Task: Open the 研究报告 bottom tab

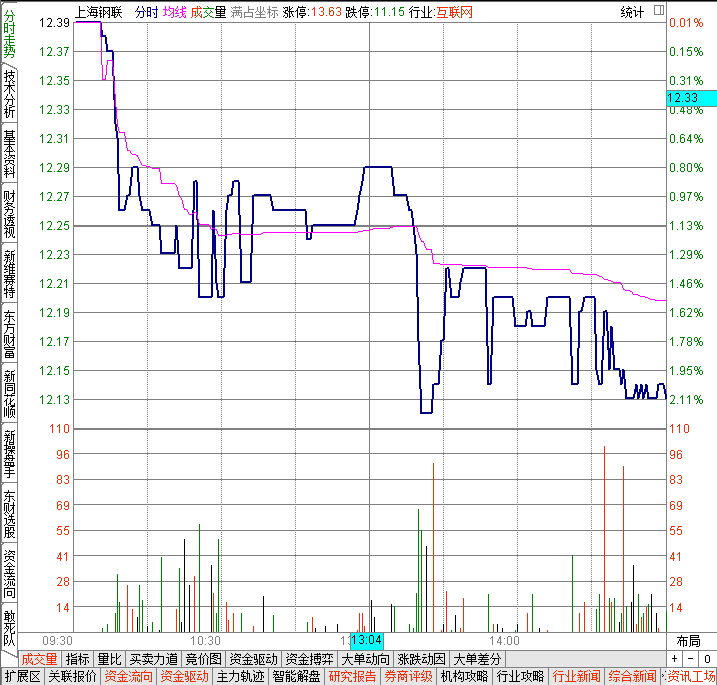Action: (352, 676)
